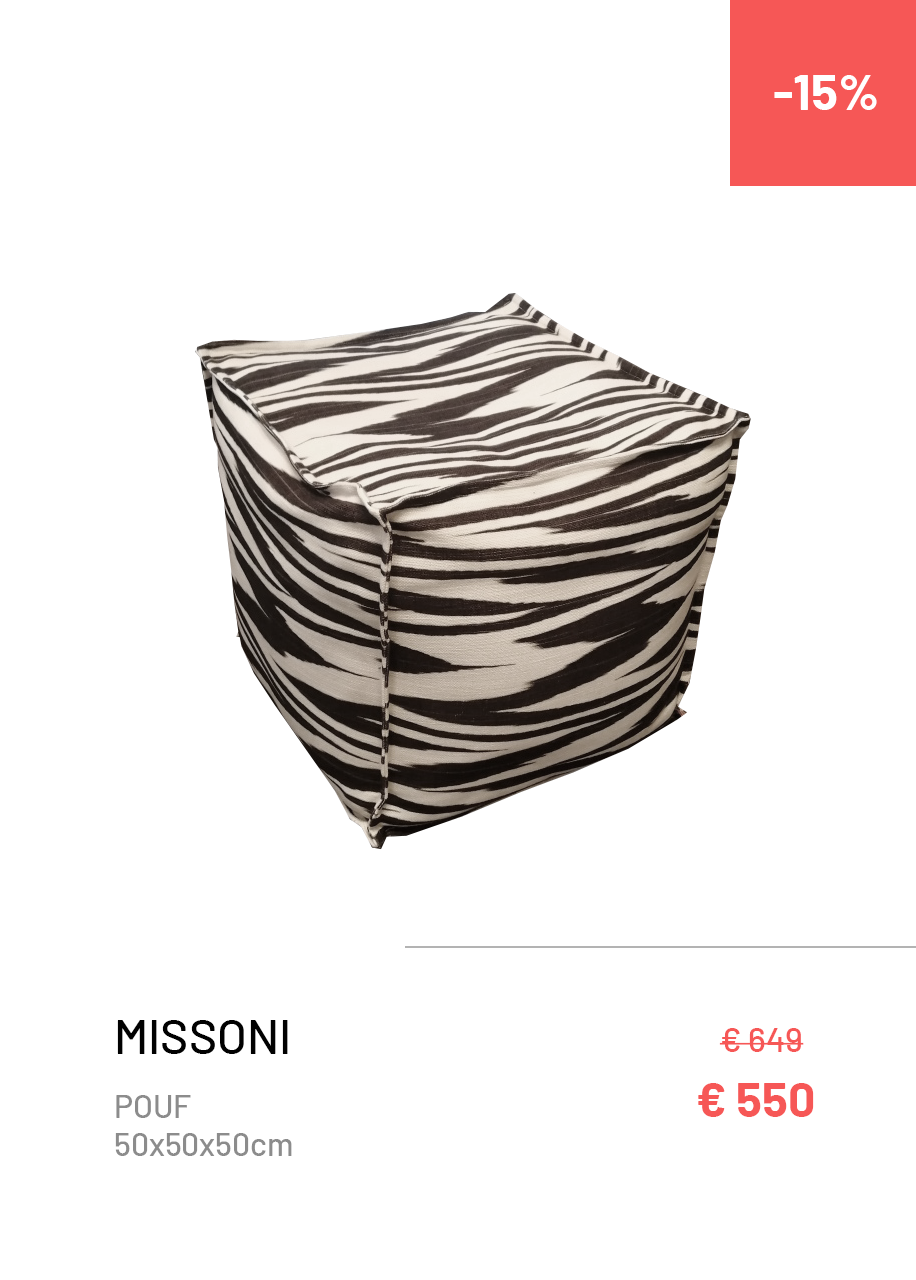
Task: Select the 50x50x50cm dimensions text
Action: [x=204, y=1145]
